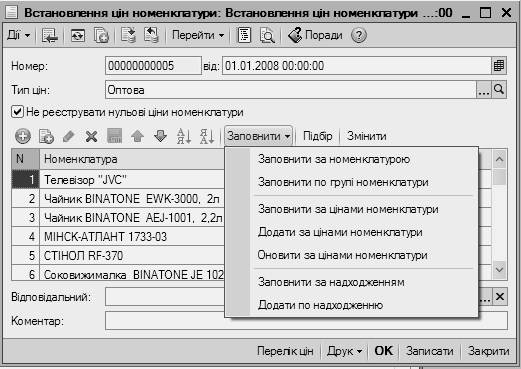Click the Підбір button
Viewport: 521px width, 369px height.
coord(318,136)
